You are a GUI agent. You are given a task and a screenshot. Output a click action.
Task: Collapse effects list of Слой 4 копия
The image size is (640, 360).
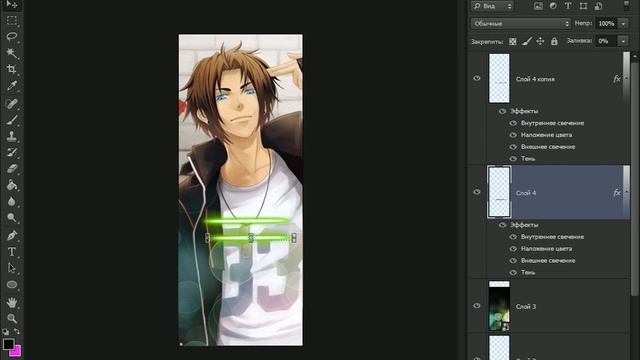point(627,79)
